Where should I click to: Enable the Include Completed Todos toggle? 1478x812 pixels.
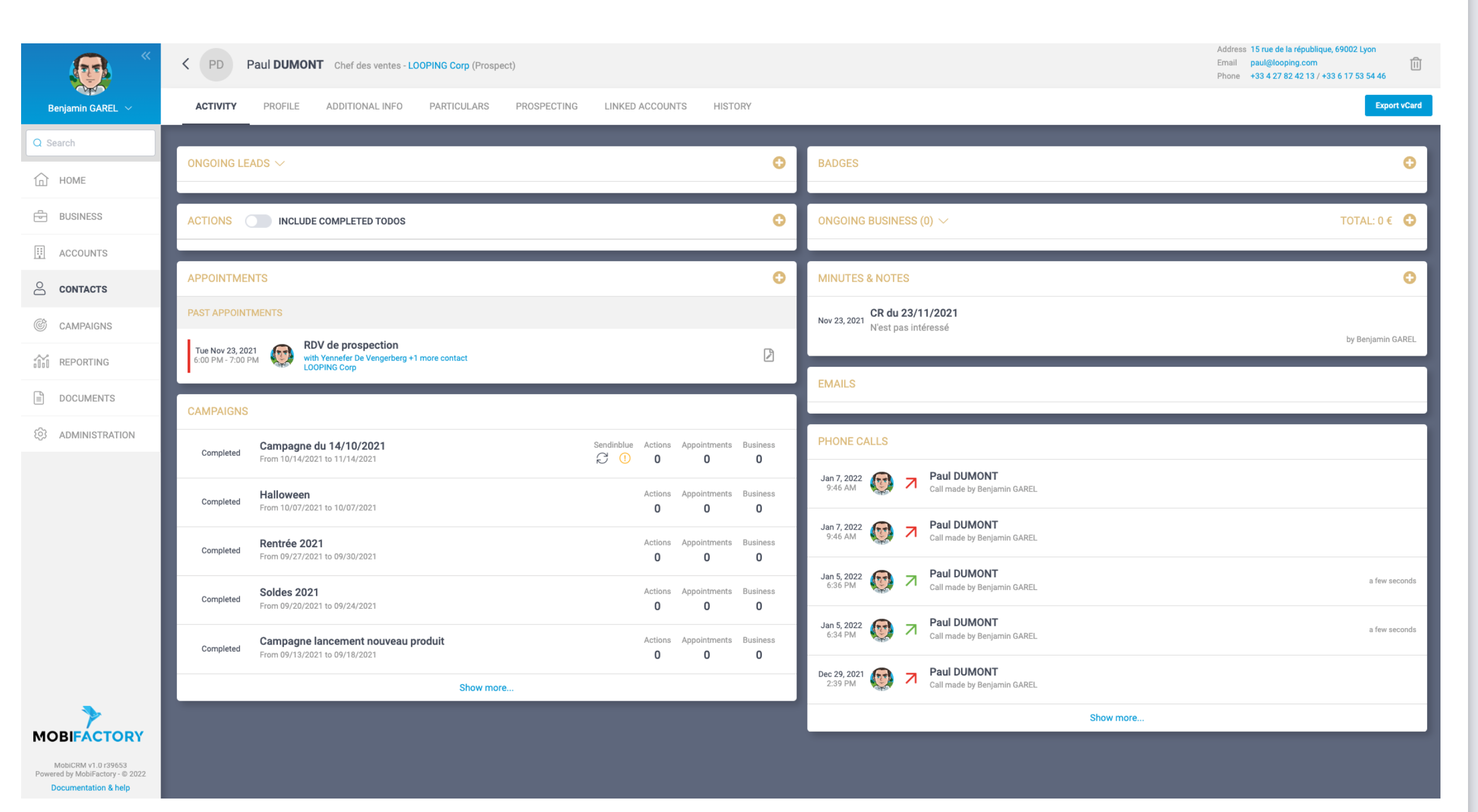coord(258,221)
